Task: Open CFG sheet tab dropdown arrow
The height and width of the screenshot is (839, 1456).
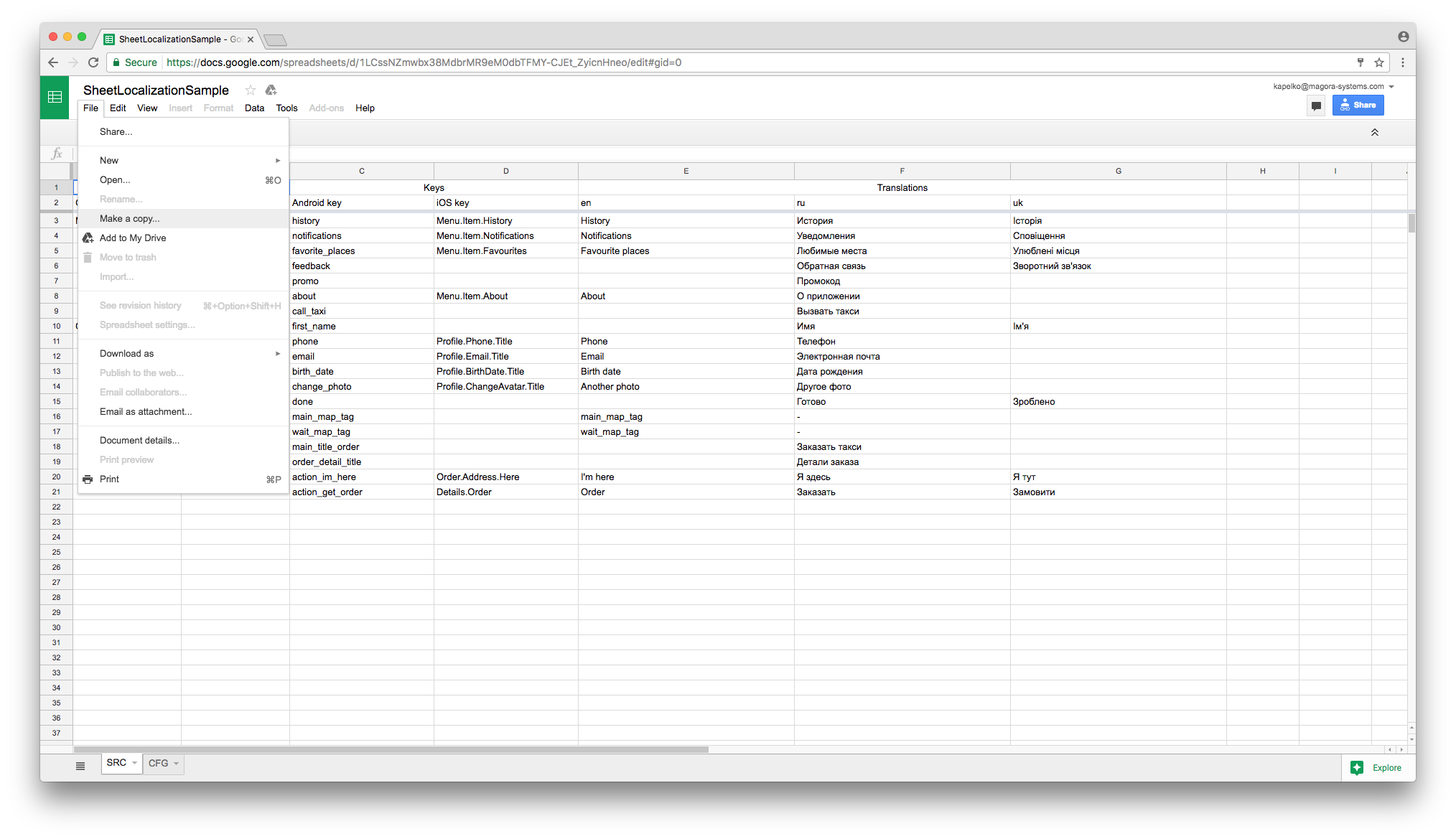Action: [x=177, y=764]
